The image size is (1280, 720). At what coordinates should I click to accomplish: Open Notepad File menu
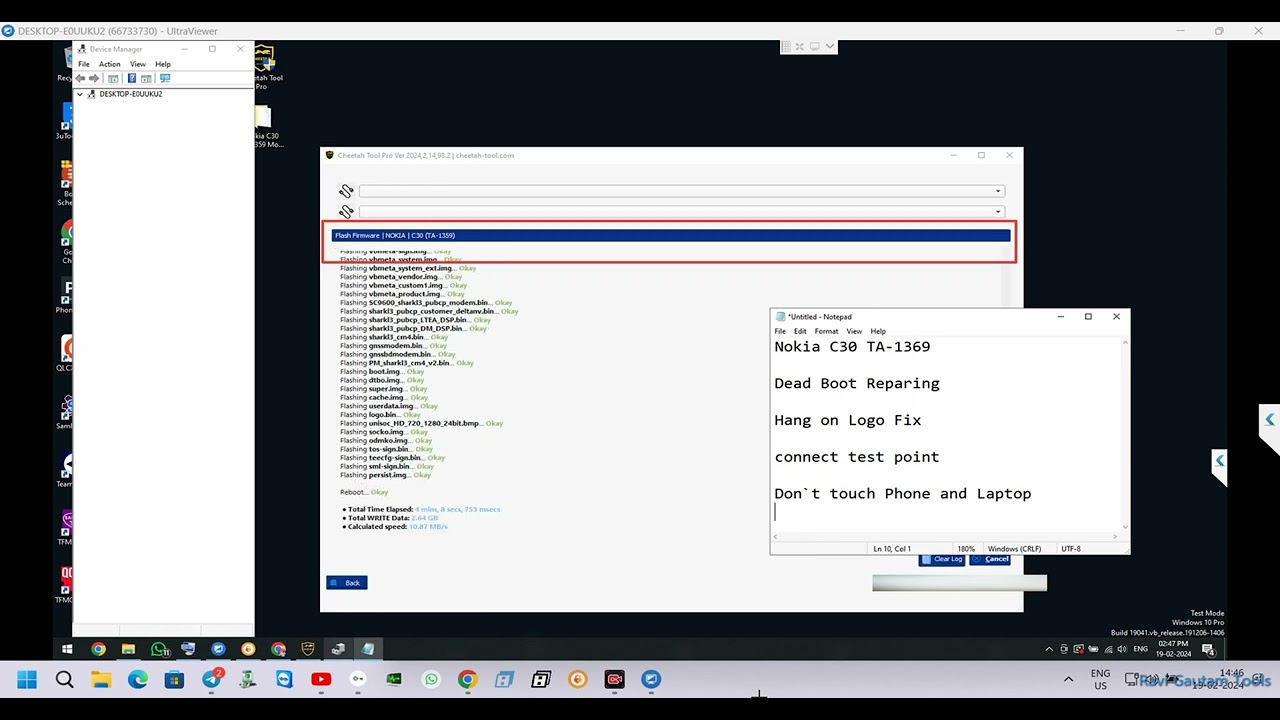pyautogui.click(x=780, y=331)
